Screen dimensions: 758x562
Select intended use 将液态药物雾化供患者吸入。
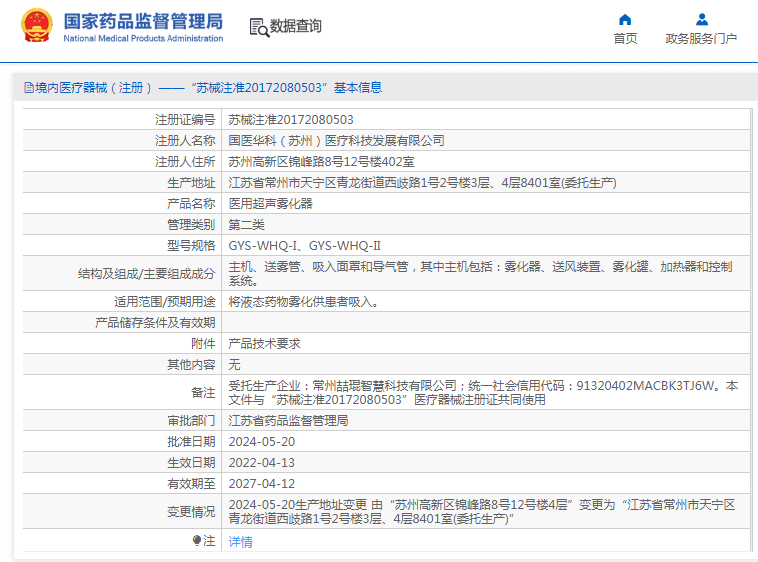[304, 302]
